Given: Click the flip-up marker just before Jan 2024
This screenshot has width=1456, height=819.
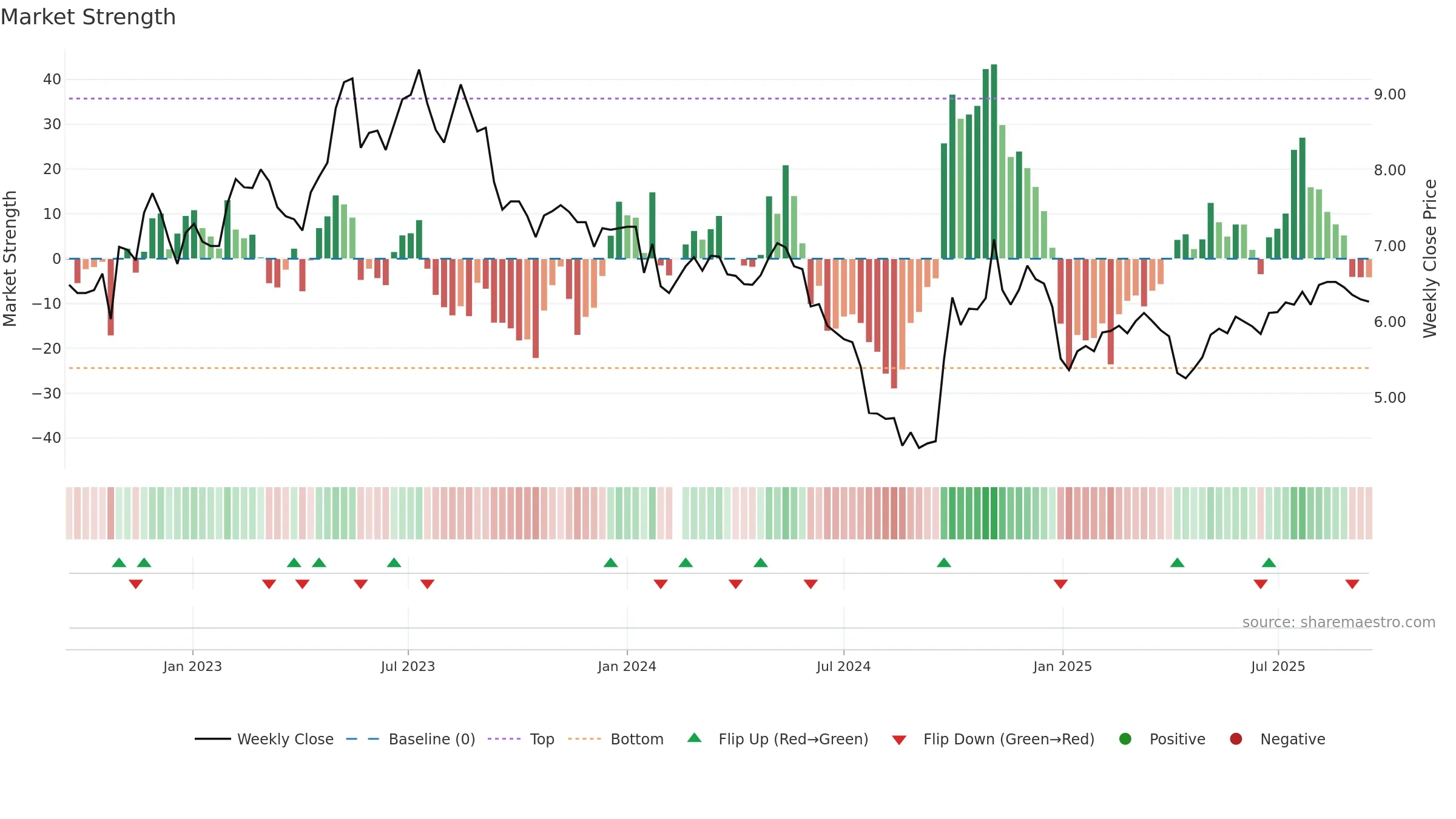Looking at the screenshot, I should [611, 562].
